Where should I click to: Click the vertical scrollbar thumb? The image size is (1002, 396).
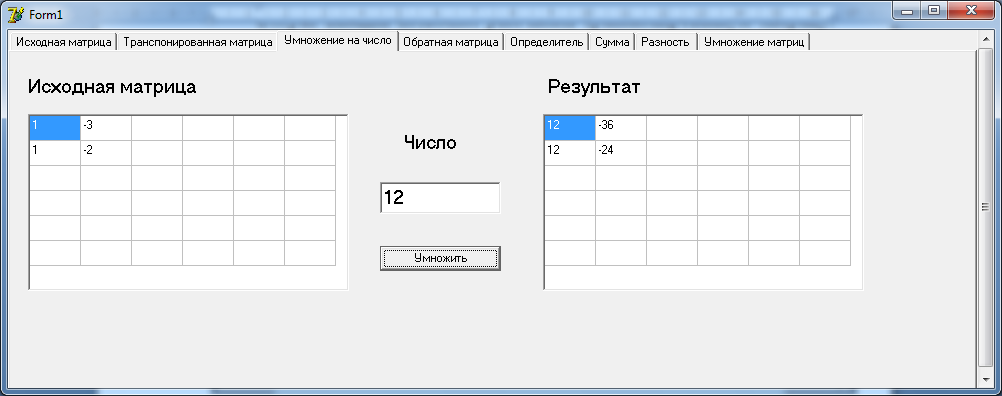(x=985, y=208)
